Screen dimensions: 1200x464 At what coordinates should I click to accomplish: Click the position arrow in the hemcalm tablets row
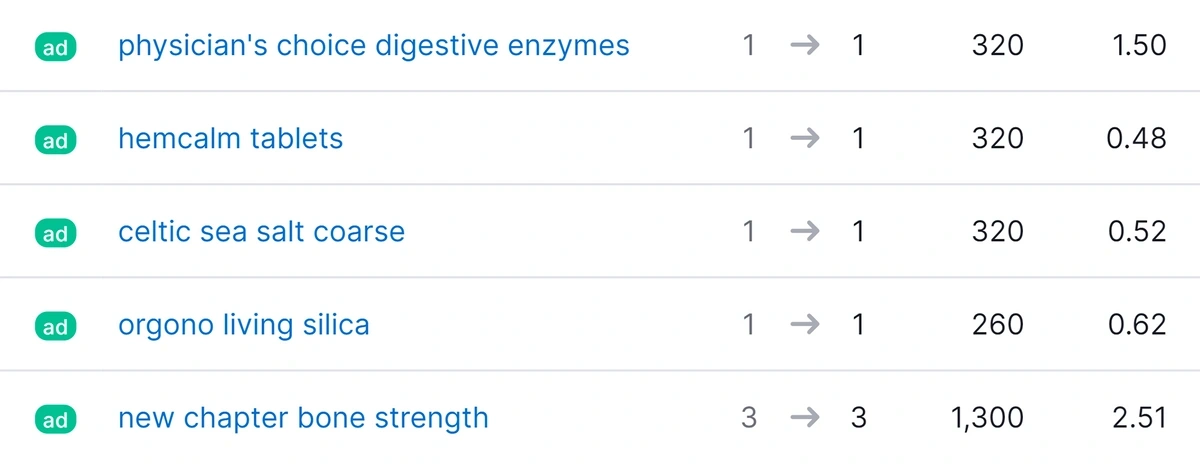click(x=804, y=138)
